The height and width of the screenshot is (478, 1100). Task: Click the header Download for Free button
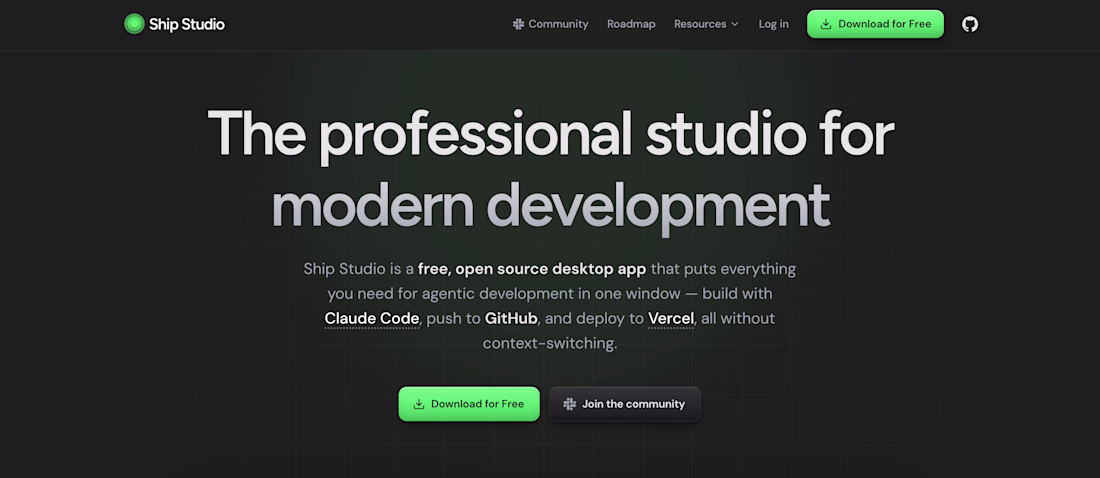click(x=876, y=24)
